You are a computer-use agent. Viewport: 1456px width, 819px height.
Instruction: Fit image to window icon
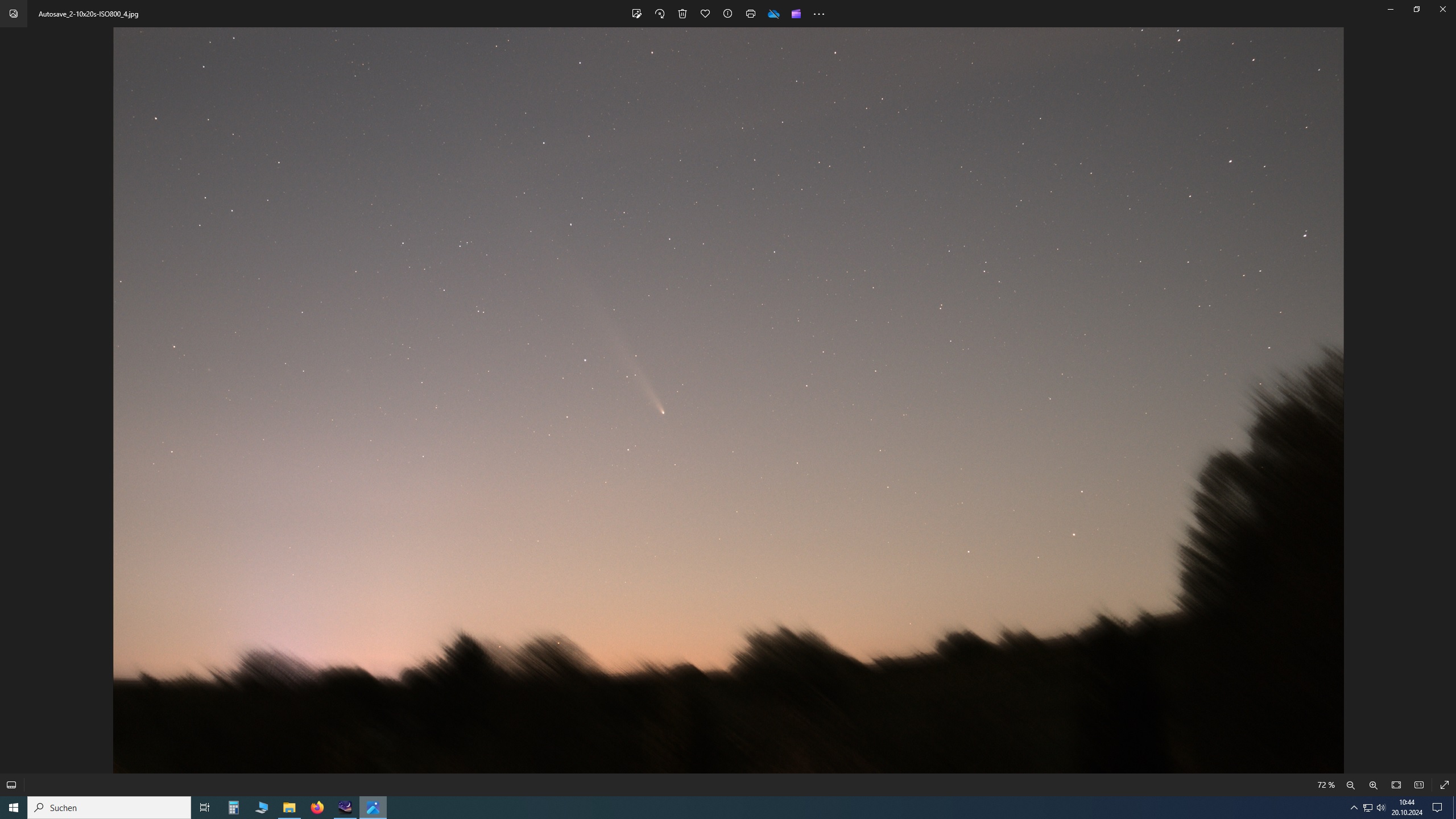1396,785
